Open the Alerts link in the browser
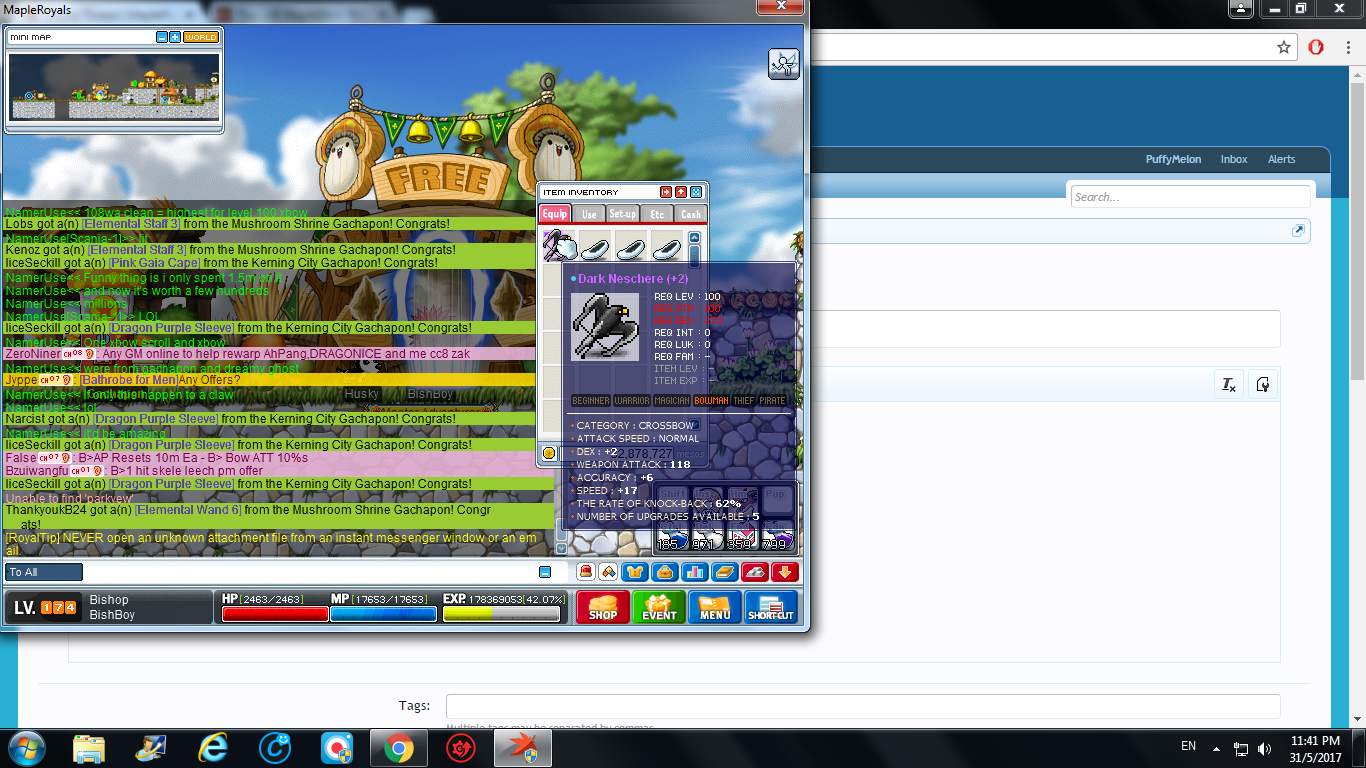 coord(1281,159)
